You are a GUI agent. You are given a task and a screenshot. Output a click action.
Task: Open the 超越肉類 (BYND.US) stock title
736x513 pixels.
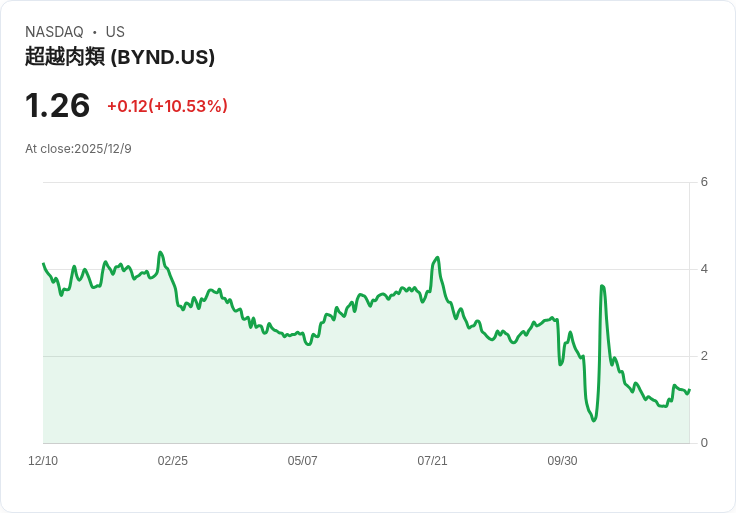(120, 57)
